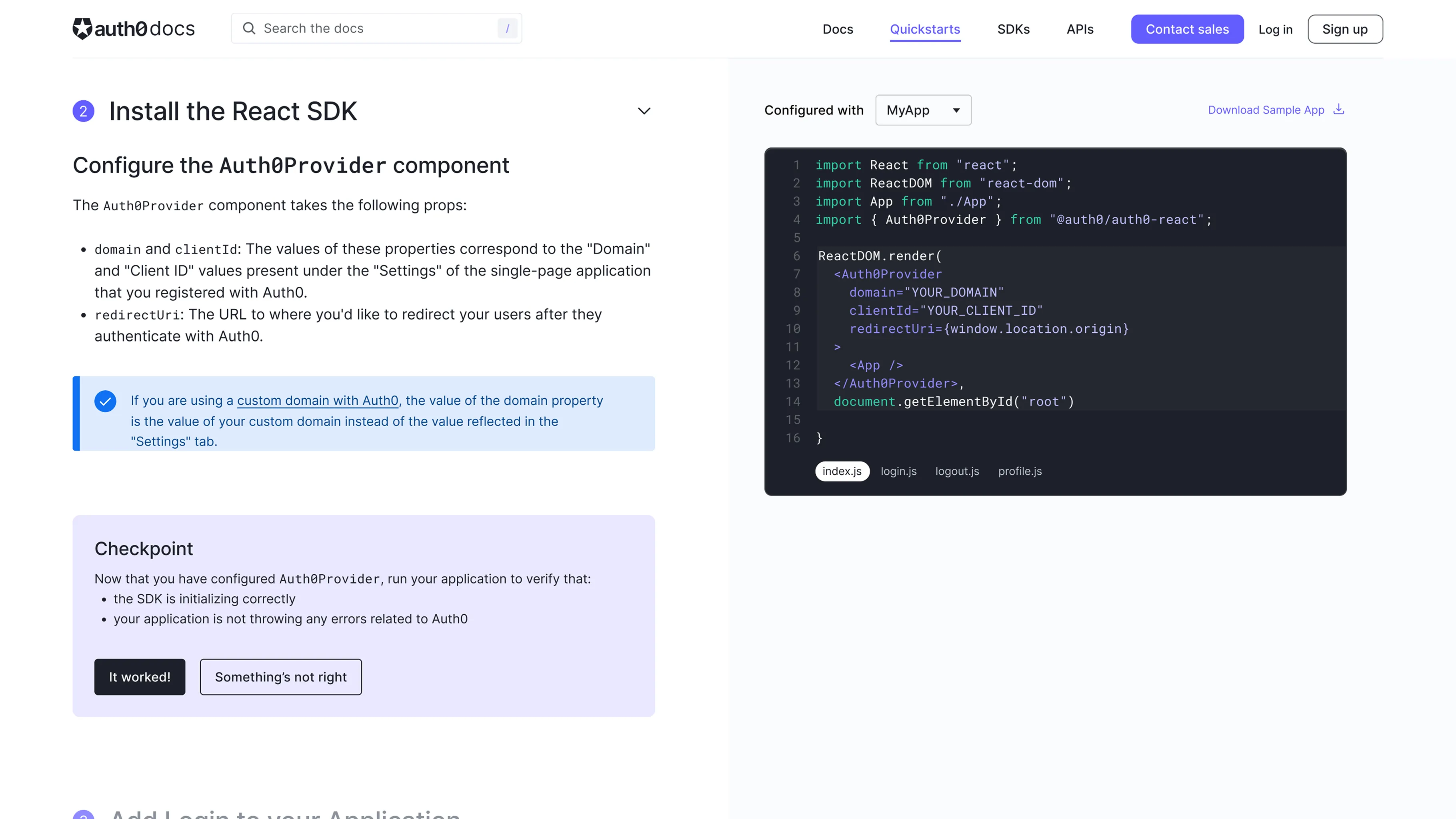Click the Install the React SDK heading
This screenshot has width=1456, height=819.
[x=233, y=111]
